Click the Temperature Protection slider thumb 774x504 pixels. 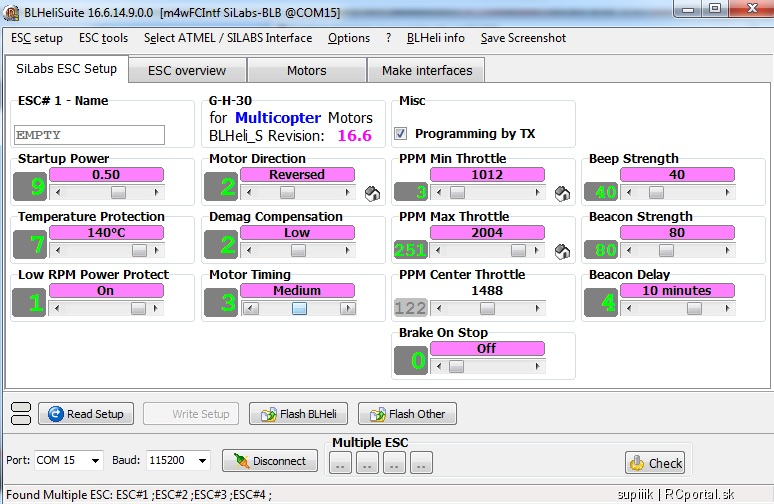click(139, 250)
